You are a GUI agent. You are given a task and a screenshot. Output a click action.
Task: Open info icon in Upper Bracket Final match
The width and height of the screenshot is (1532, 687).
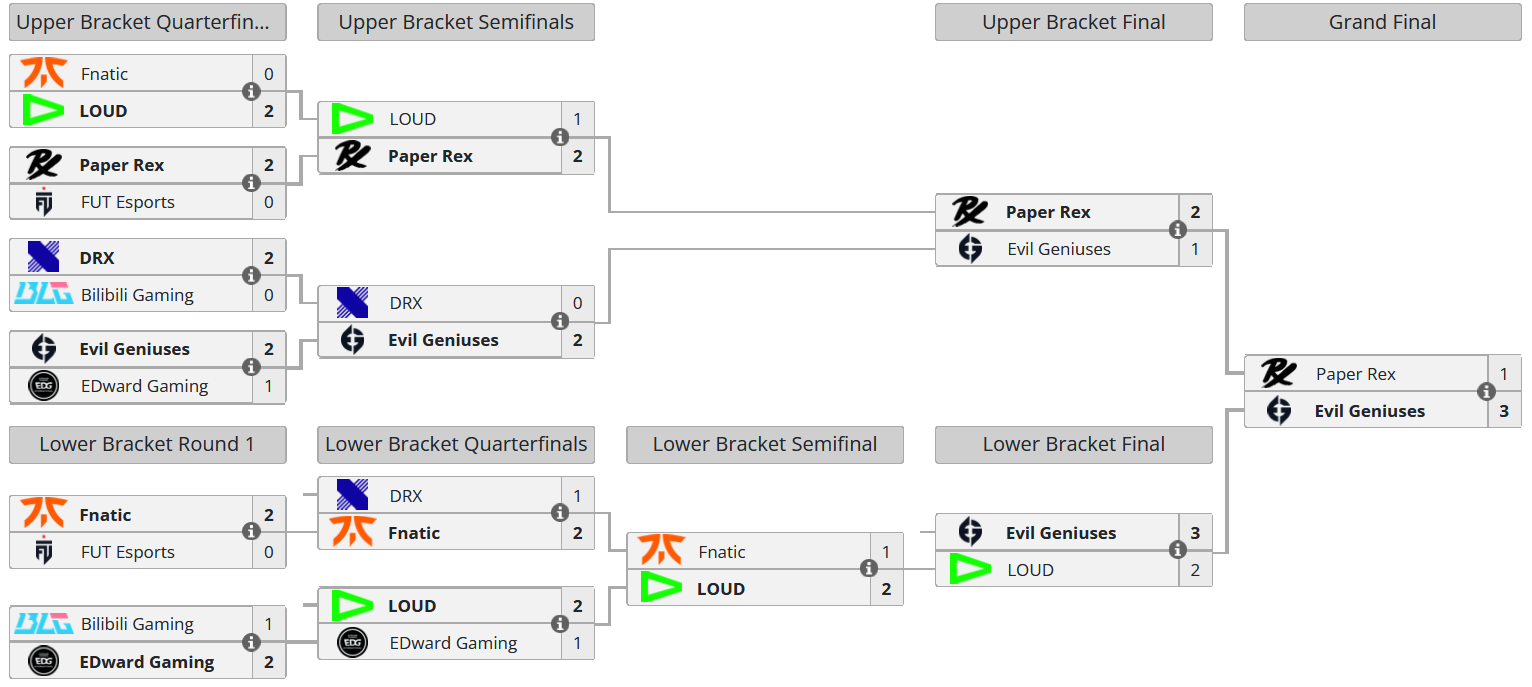(x=1177, y=231)
